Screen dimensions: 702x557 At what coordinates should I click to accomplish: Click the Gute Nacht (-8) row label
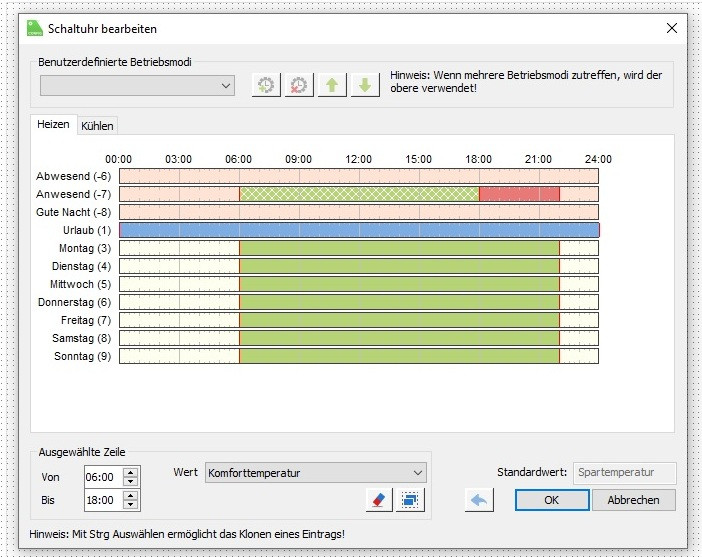coord(73,212)
